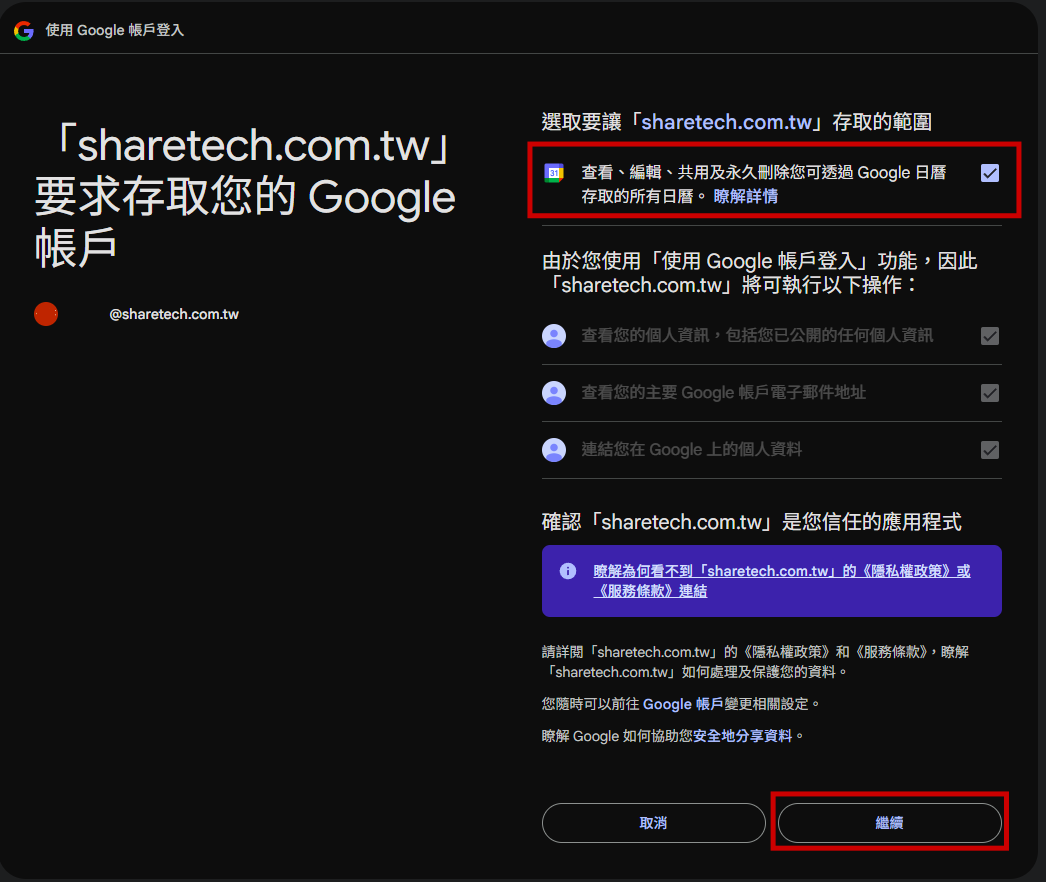Click the info icon in the purple notice
The image size is (1046, 882).
[x=568, y=571]
